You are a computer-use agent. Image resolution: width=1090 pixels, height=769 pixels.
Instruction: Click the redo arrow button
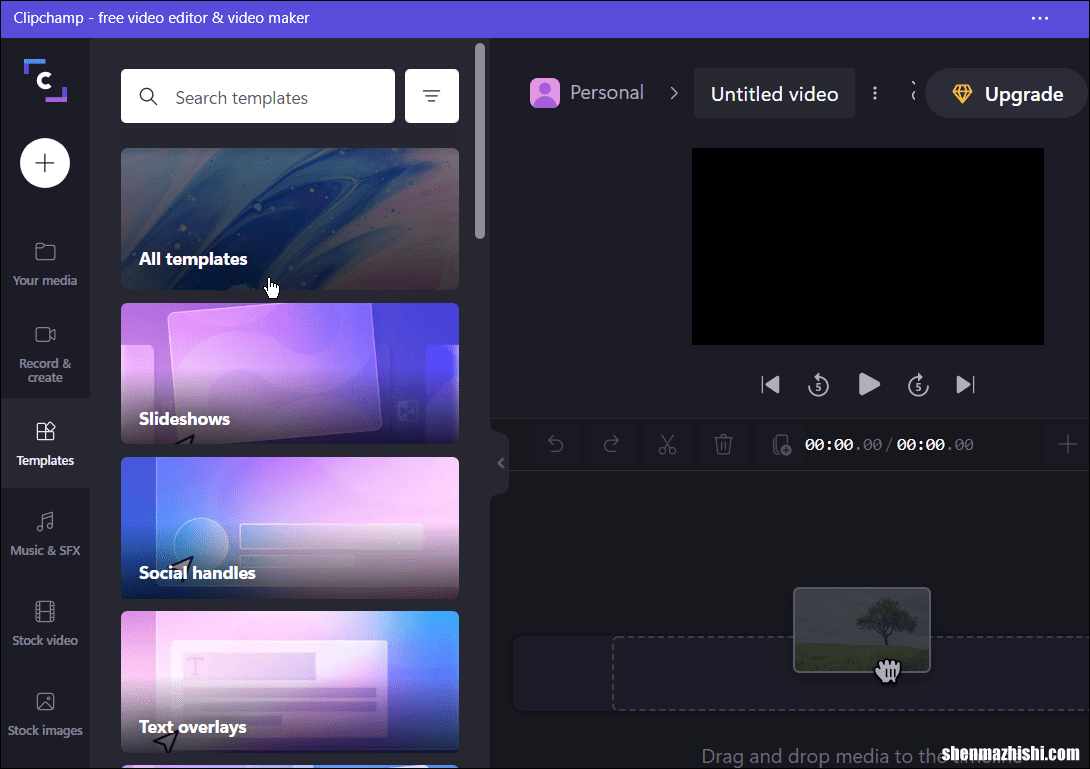[x=611, y=444]
